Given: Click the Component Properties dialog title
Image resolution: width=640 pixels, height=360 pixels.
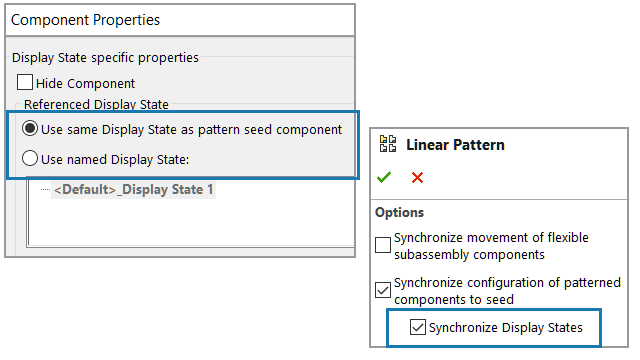Looking at the screenshot, I should click(x=85, y=20).
